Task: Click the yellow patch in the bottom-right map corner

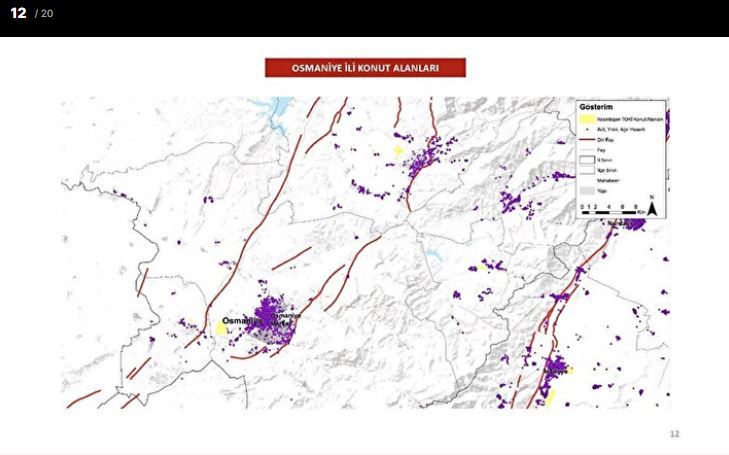Action: coord(549,397)
